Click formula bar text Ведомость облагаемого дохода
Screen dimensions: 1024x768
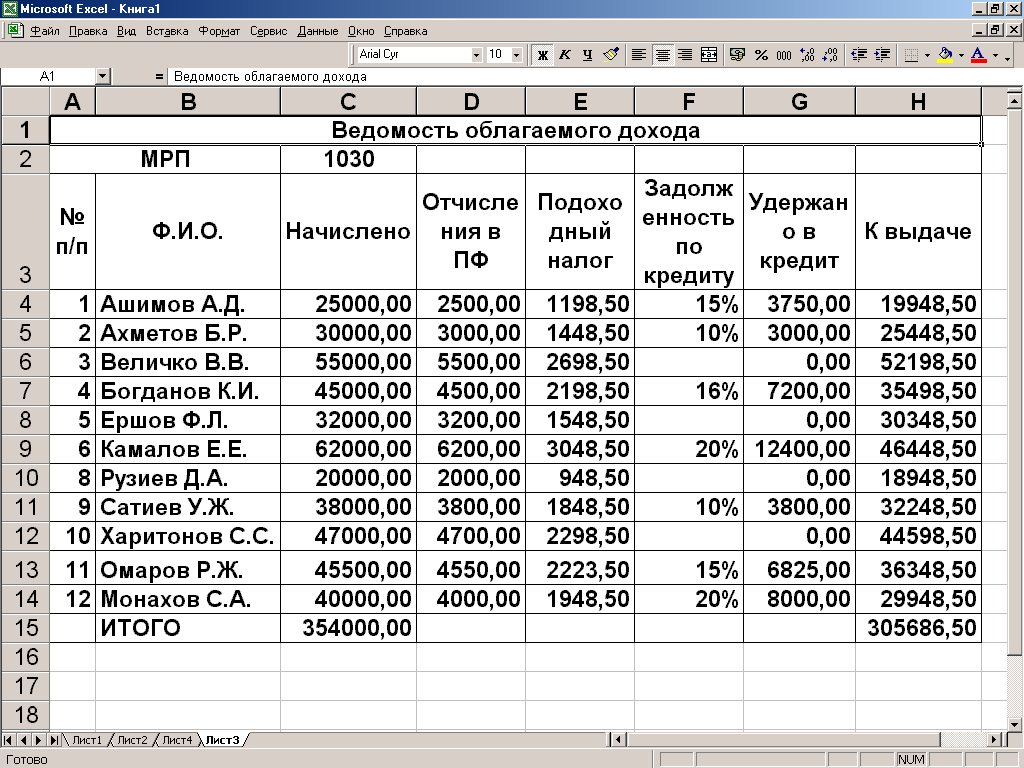tap(270, 76)
